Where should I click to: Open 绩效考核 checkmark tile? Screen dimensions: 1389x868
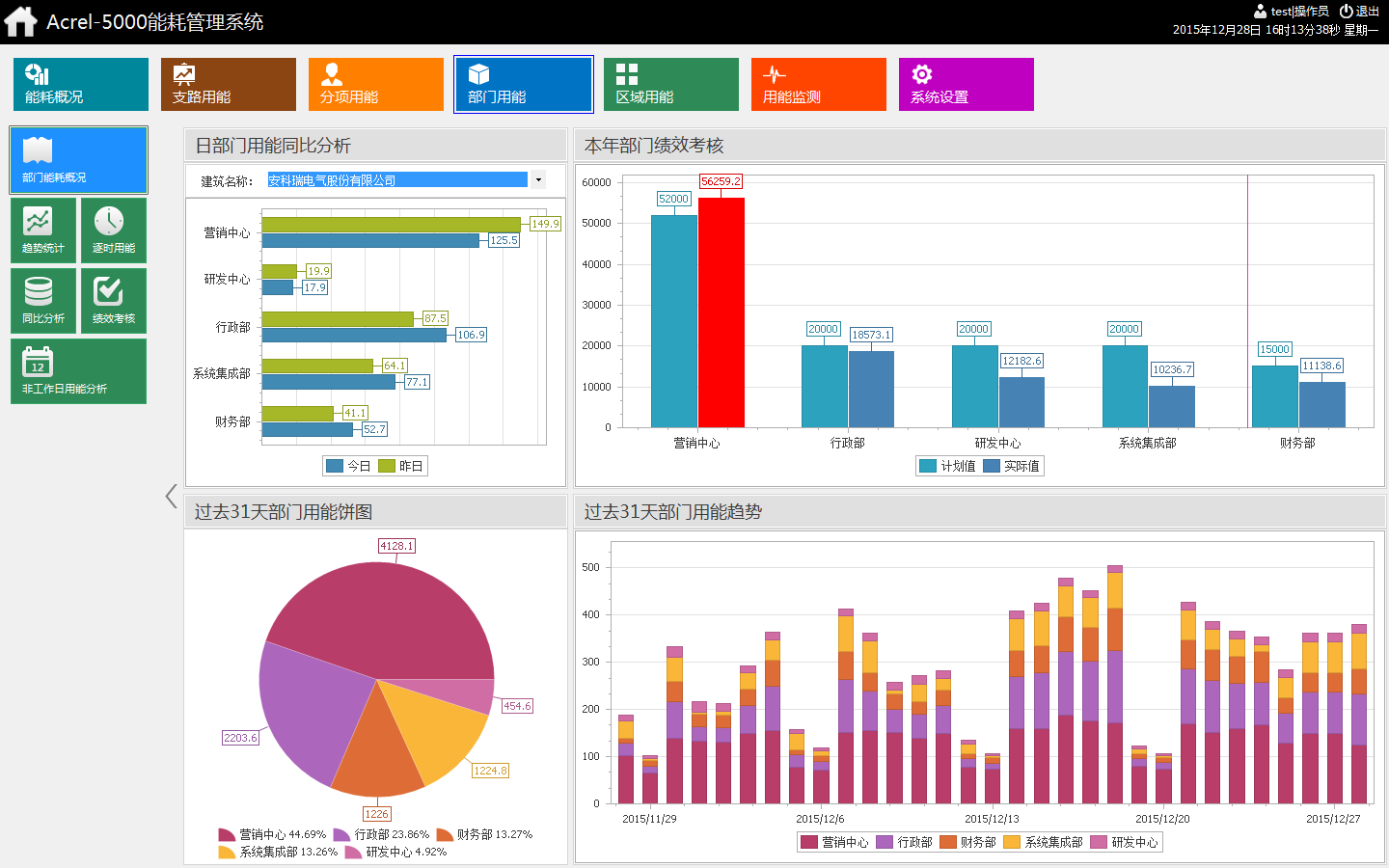point(114,301)
